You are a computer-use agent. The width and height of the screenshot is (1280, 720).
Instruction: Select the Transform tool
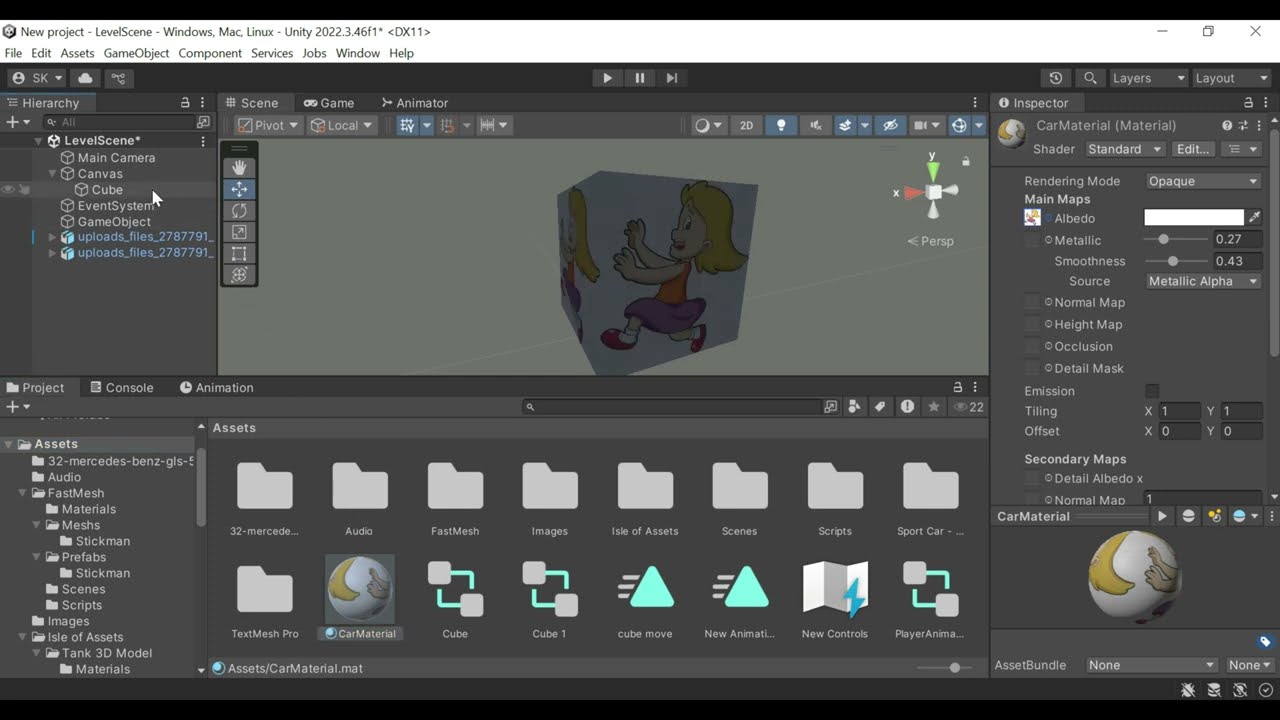[239, 275]
